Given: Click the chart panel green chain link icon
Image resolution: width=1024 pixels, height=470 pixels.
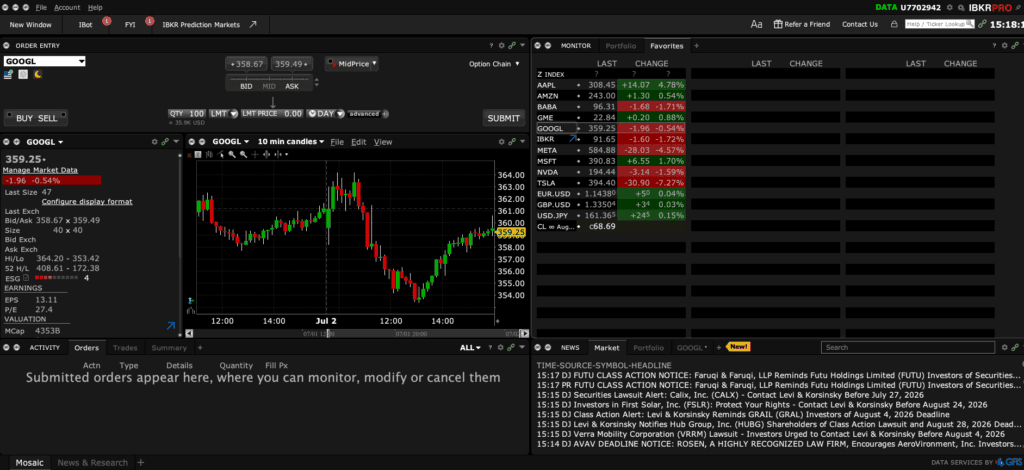Looking at the screenshot, I should click(512, 142).
